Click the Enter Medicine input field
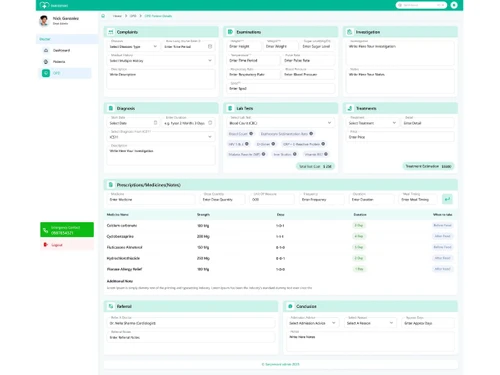Screen dimensions: 500x375 click(x=151, y=198)
